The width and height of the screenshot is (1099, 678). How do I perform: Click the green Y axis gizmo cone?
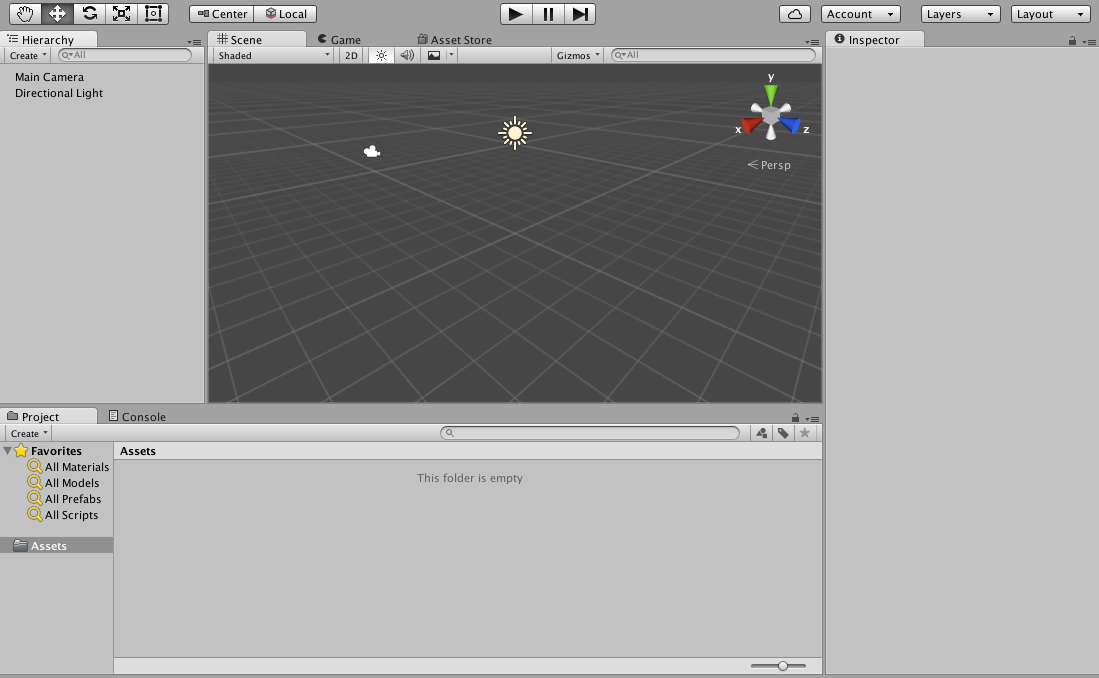click(x=771, y=94)
